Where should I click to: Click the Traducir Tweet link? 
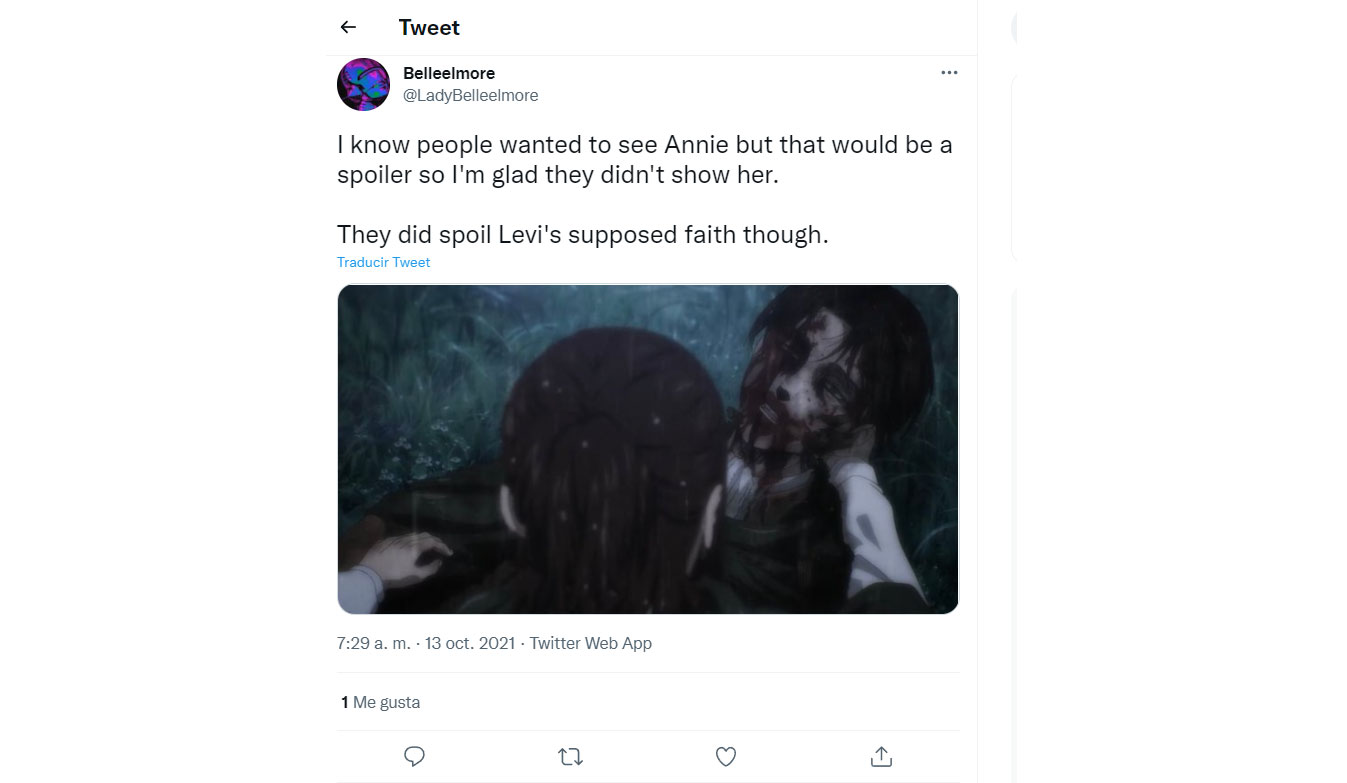coord(384,262)
